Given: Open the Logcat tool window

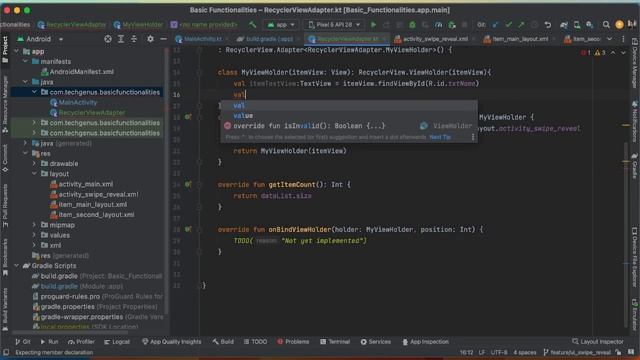Looking at the screenshot, I should point(117,342).
